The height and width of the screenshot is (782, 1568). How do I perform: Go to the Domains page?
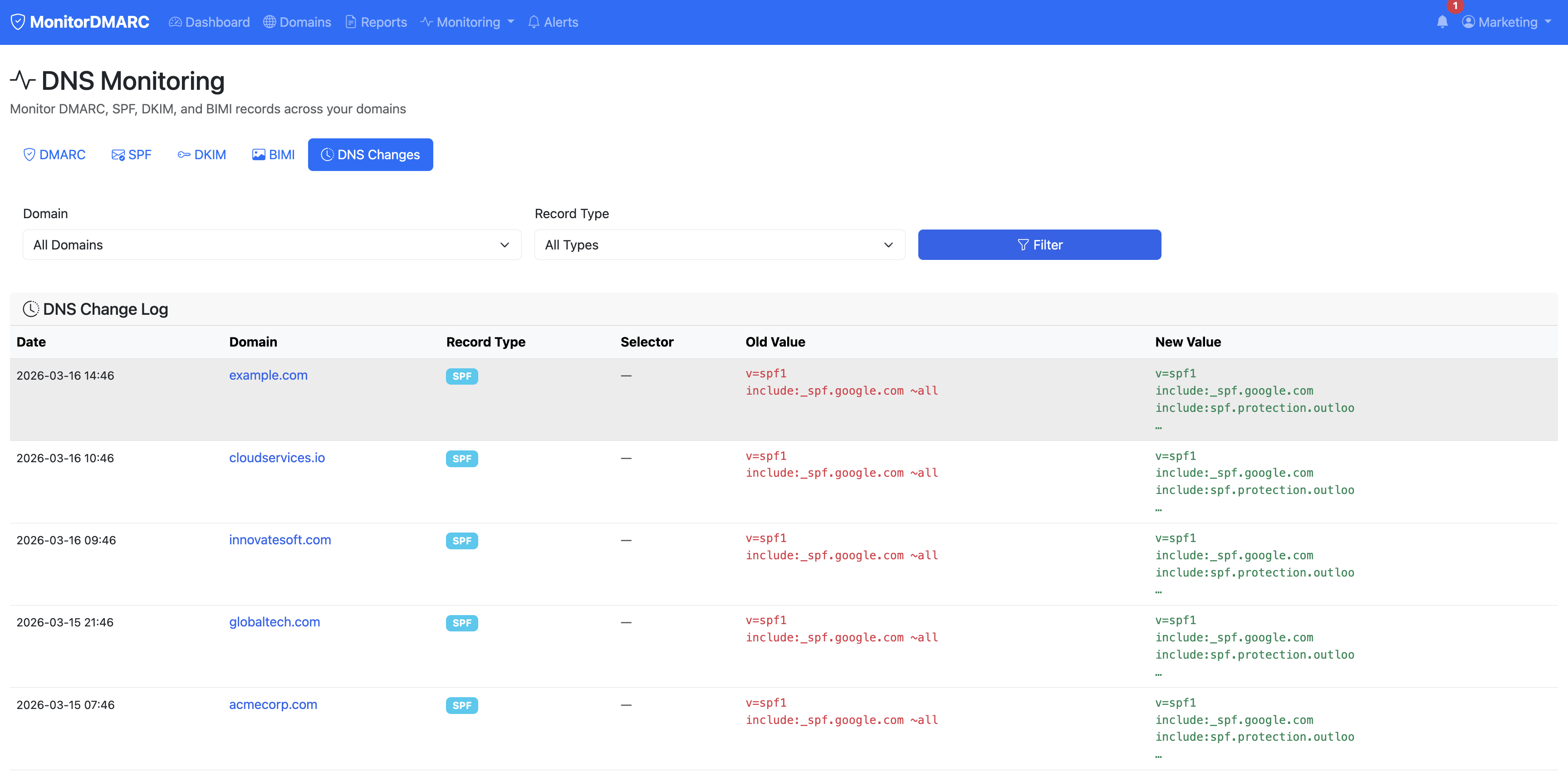click(297, 22)
